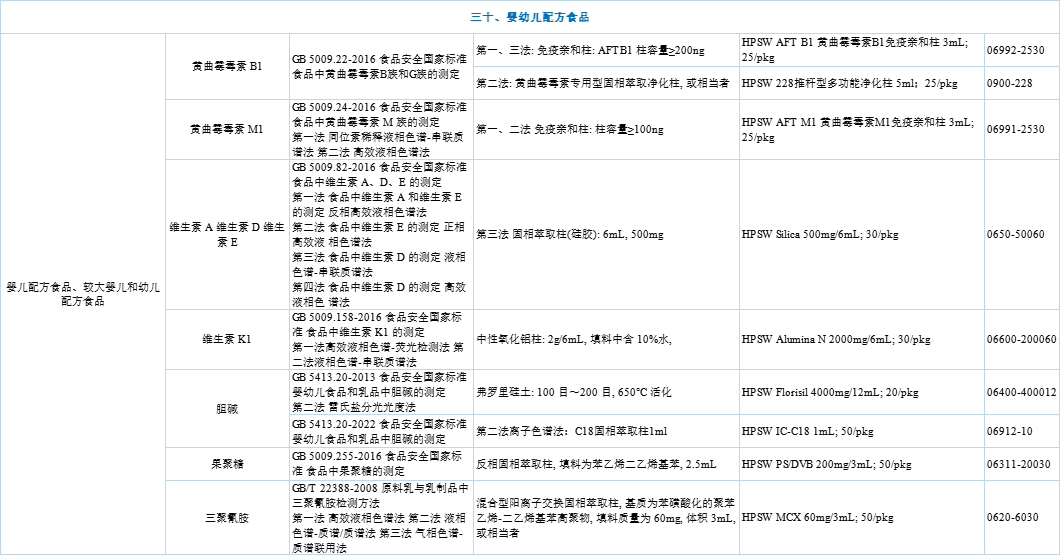Select the GB 5009.82-2016 standard cell
Image resolution: width=1060 pixels, height=556 pixels.
point(381,235)
